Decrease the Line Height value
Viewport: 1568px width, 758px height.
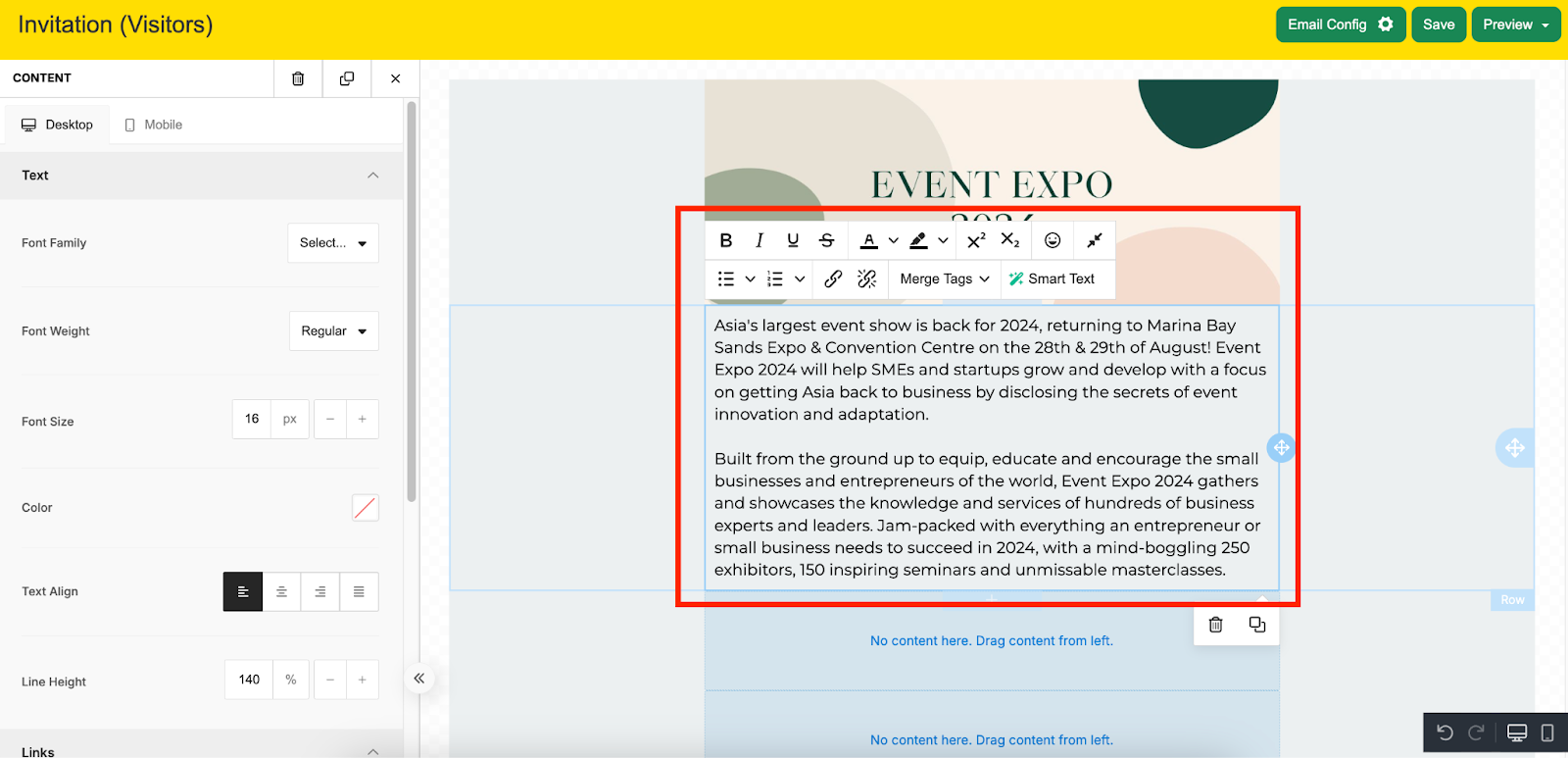[330, 680]
